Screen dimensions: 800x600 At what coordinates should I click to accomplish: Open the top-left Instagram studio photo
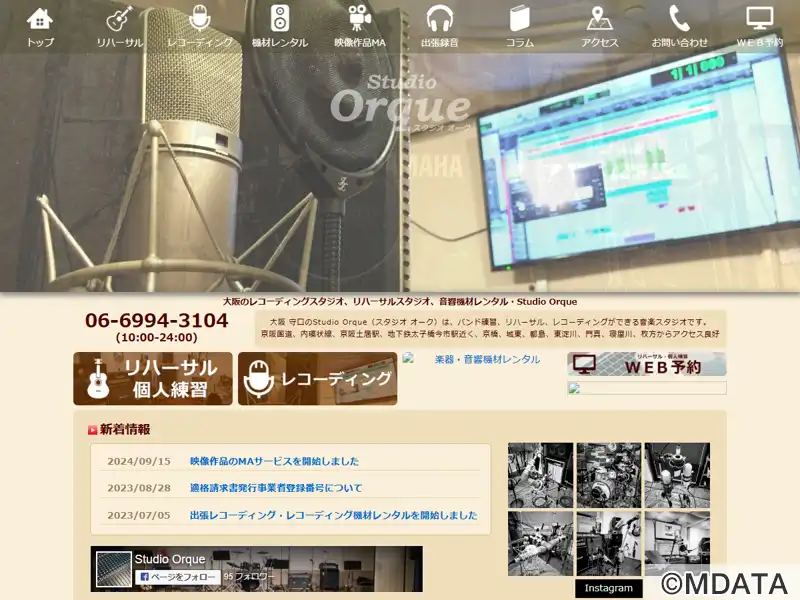tap(540, 475)
